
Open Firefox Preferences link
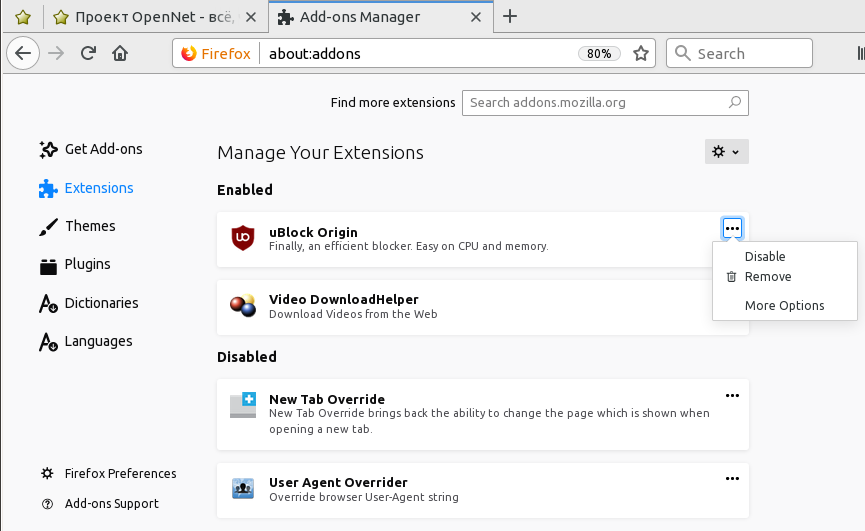(x=120, y=474)
